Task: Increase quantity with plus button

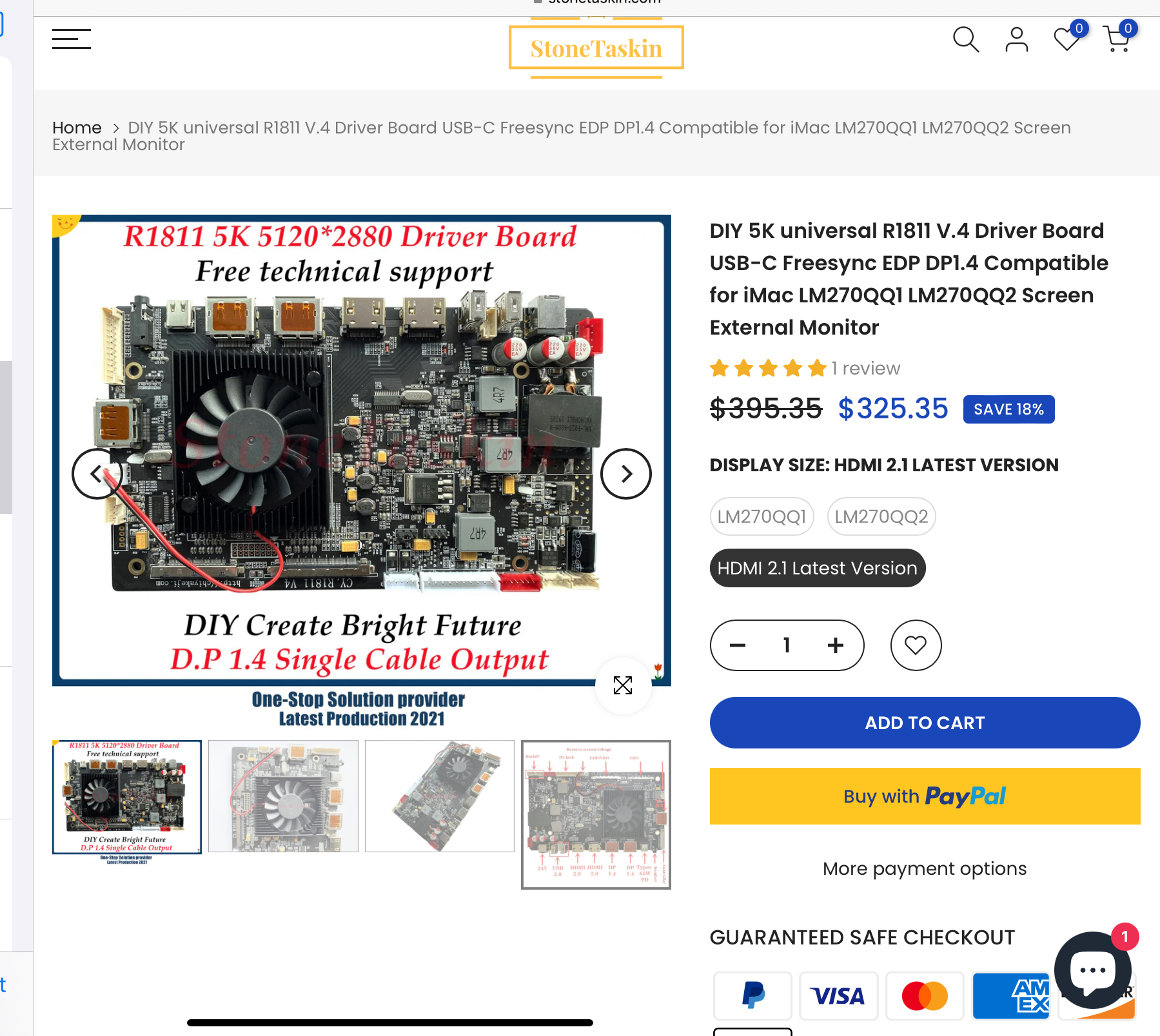Action: tap(836, 645)
